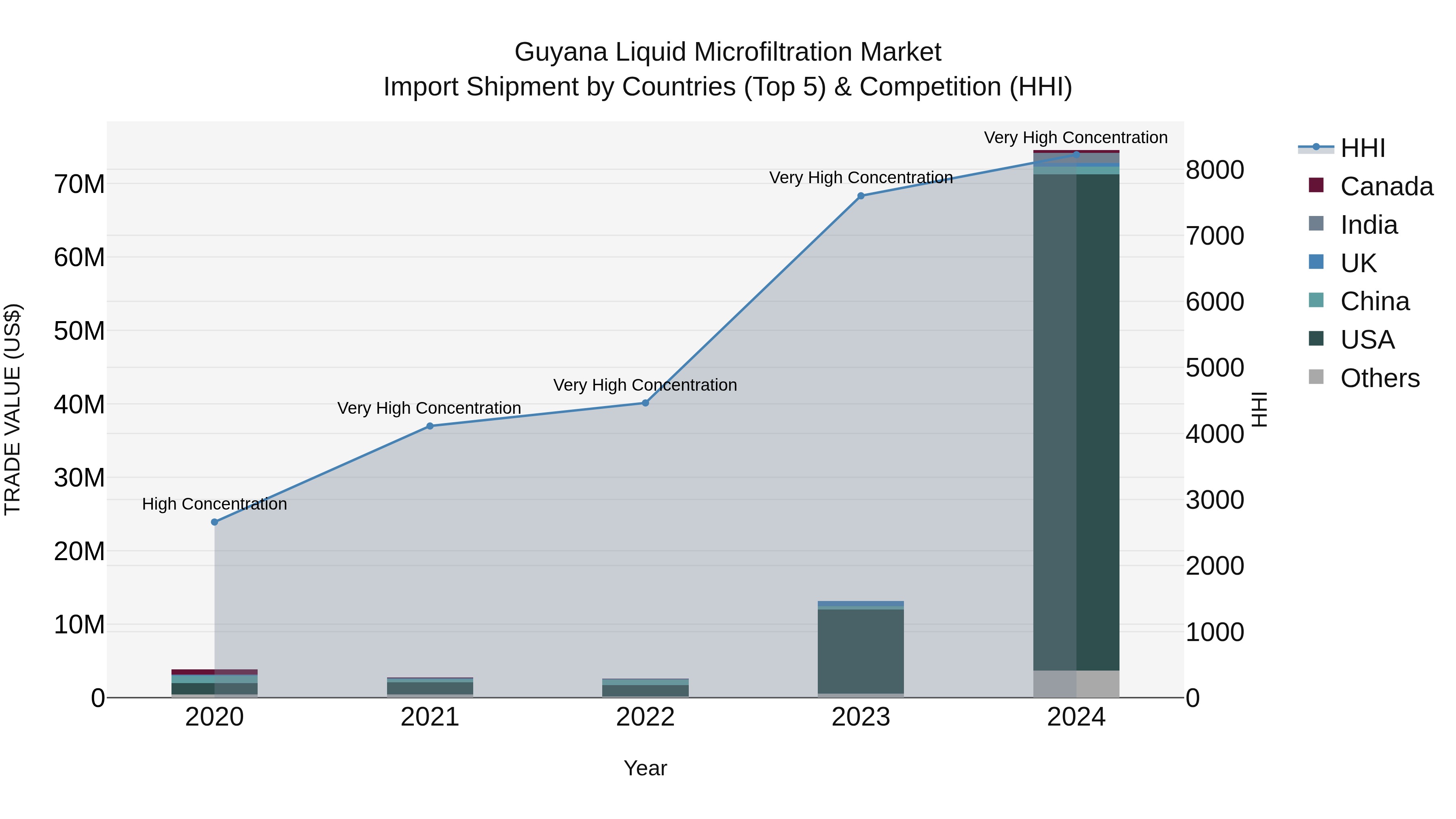Click the '8000' right axis tick label
The width and height of the screenshot is (1456, 819).
1215,169
